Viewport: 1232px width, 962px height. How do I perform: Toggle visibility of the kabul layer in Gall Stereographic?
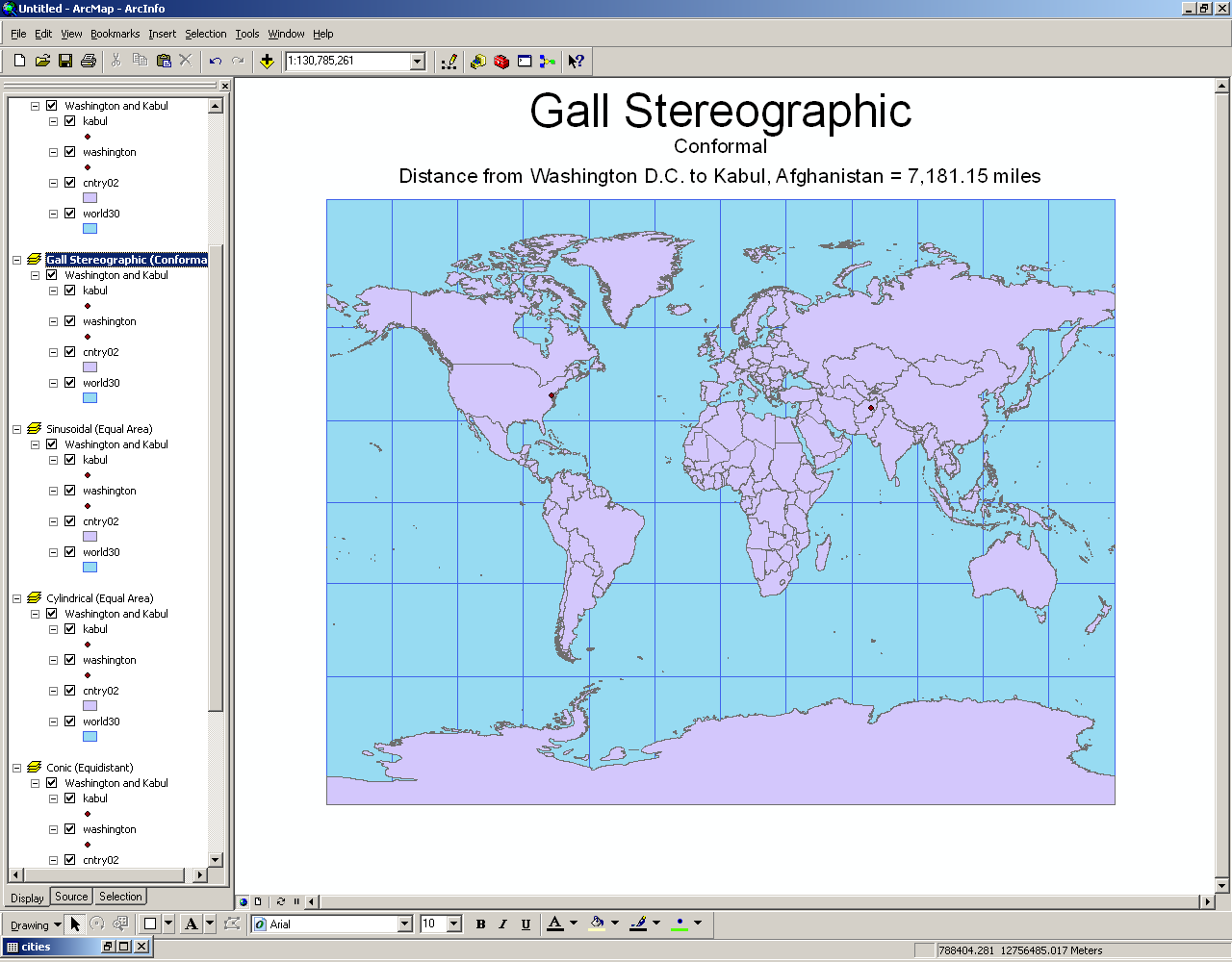click(x=69, y=290)
